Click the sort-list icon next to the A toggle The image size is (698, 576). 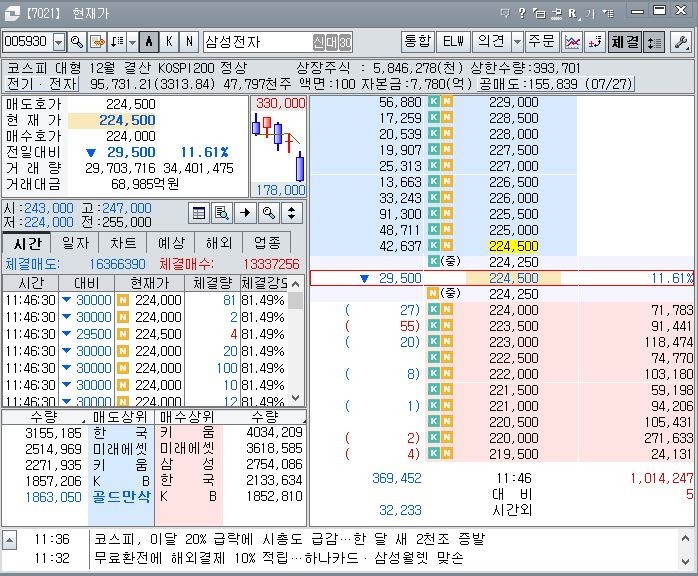click(x=117, y=42)
